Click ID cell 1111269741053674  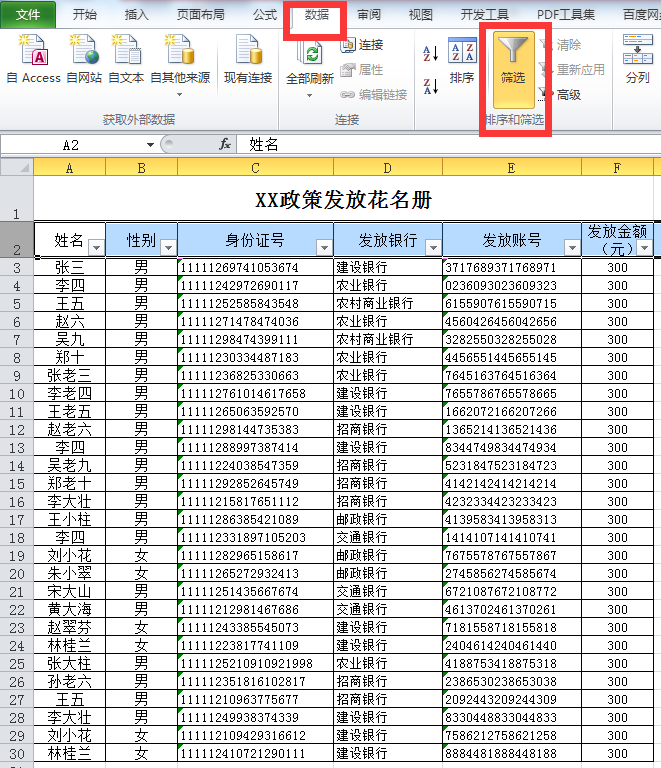pos(255,267)
